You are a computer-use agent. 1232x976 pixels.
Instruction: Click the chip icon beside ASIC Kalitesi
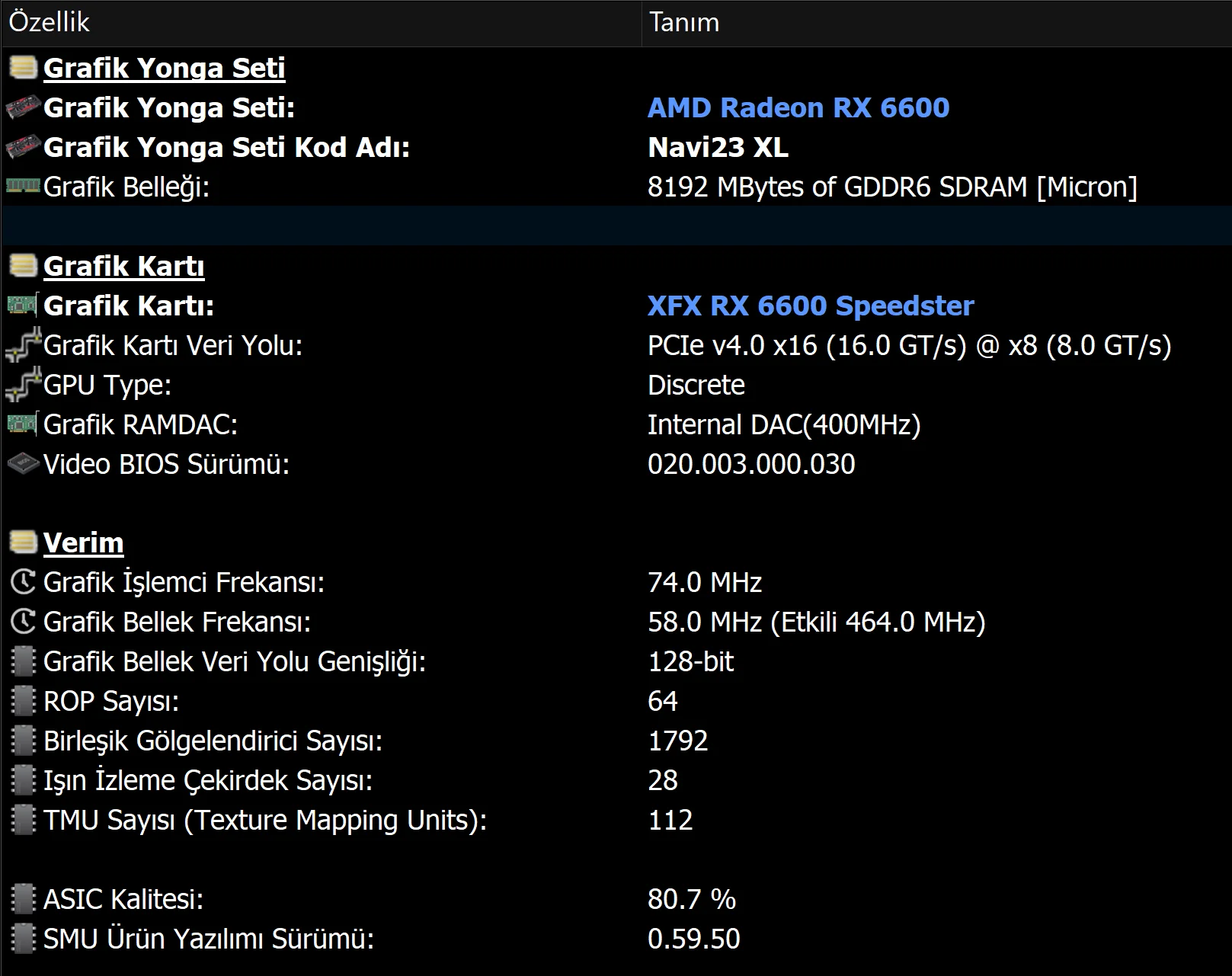click(x=24, y=899)
